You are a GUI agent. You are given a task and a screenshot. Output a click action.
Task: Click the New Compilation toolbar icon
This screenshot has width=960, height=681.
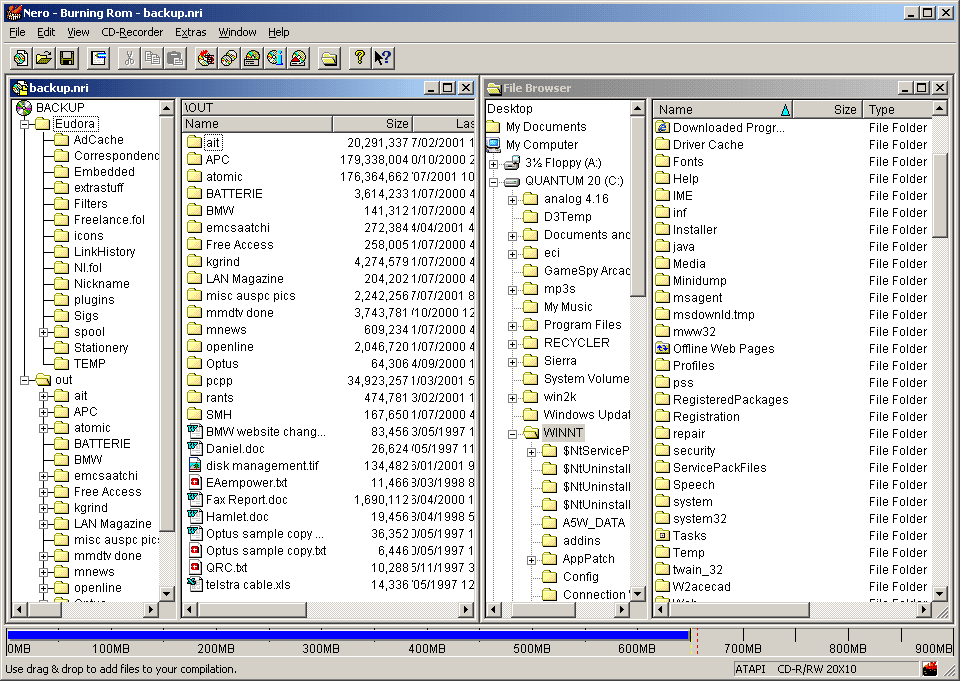tap(21, 58)
